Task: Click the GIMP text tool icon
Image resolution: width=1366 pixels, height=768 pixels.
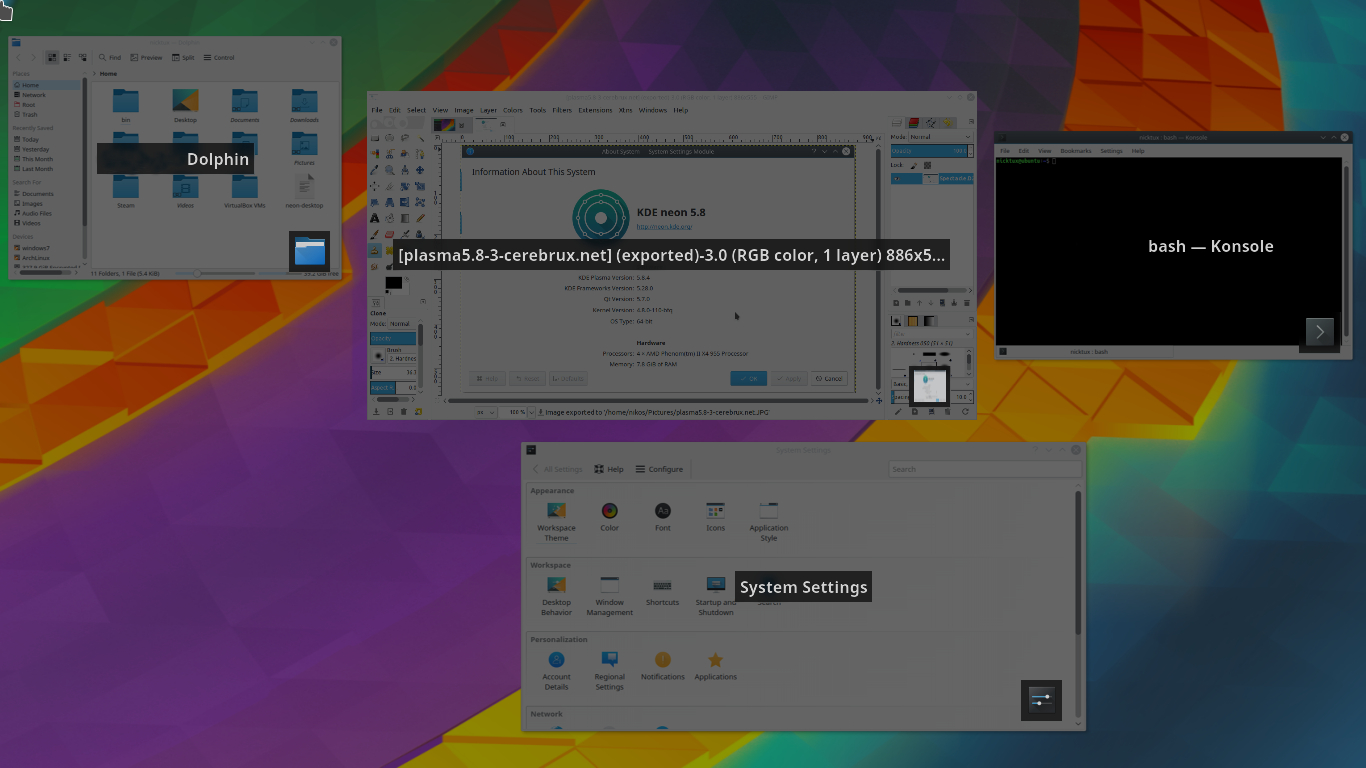Action: [x=375, y=218]
